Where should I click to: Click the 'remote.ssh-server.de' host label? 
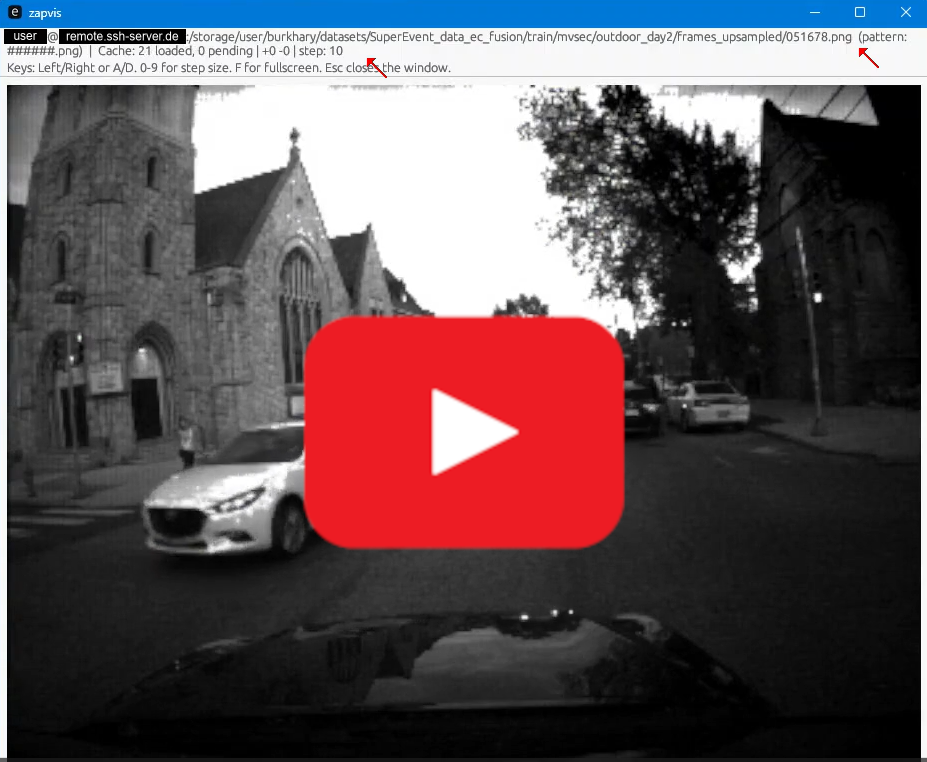(122, 37)
